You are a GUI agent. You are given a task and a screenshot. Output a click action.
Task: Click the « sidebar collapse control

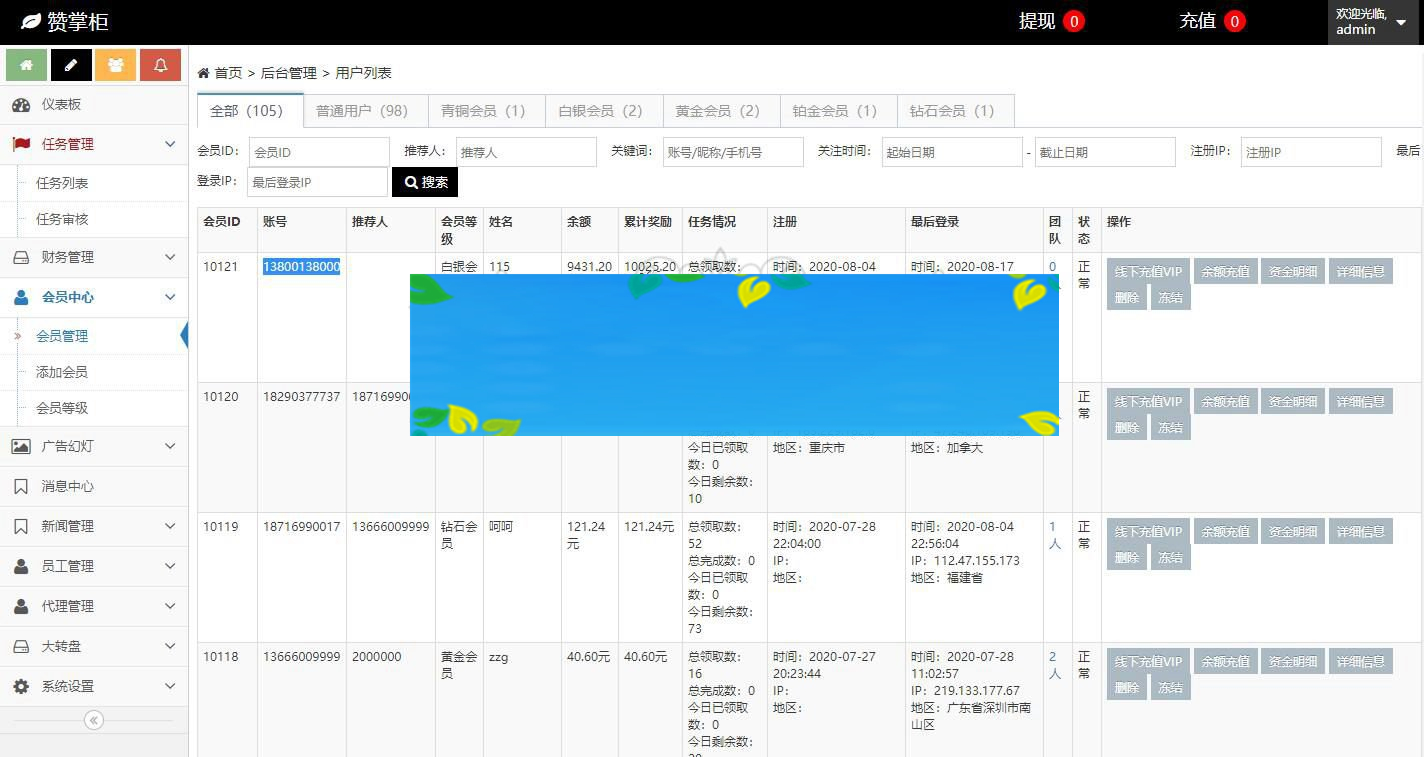(94, 719)
